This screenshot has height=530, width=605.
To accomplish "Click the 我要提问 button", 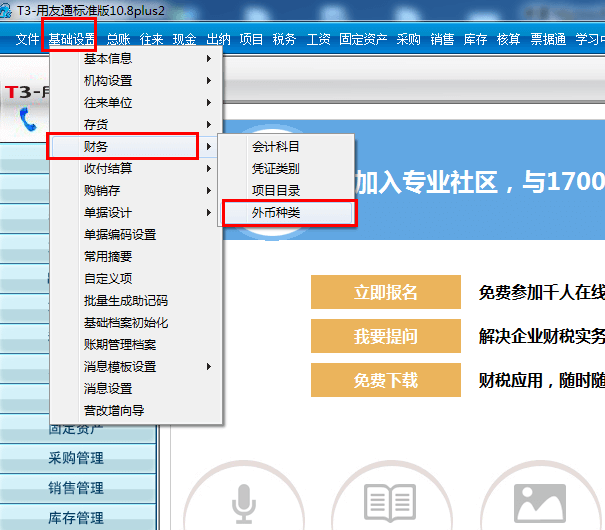I will click(x=386, y=336).
